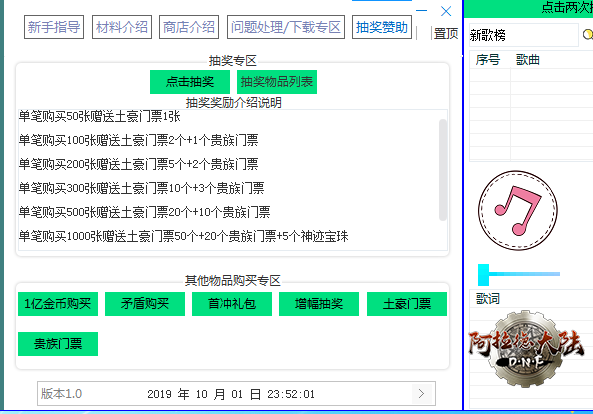Screen dimensions: 593x414
Task: Select the 抽奖赞助 tab
Action: (382, 27)
